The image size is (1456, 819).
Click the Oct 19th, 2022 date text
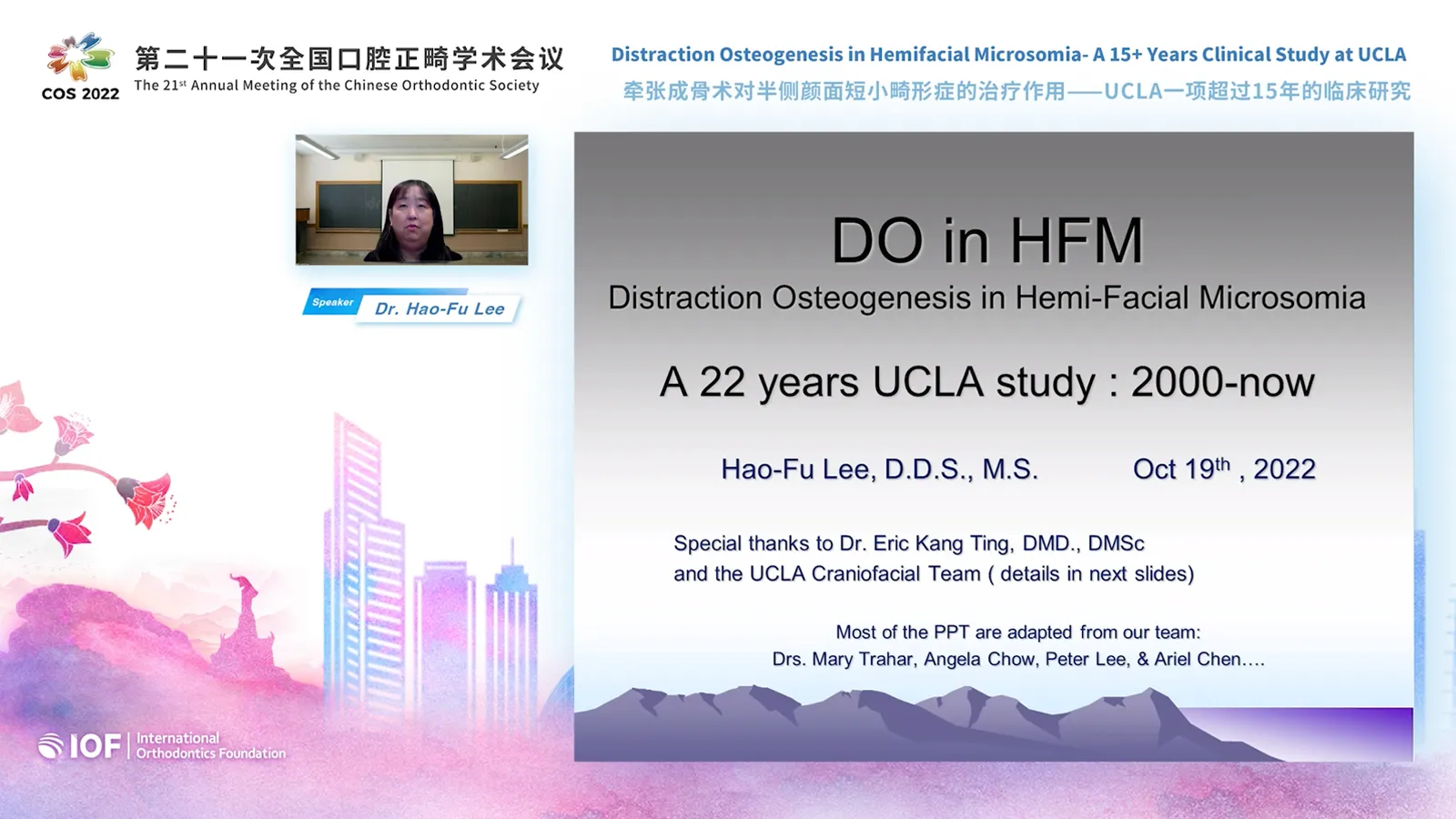pos(1224,470)
